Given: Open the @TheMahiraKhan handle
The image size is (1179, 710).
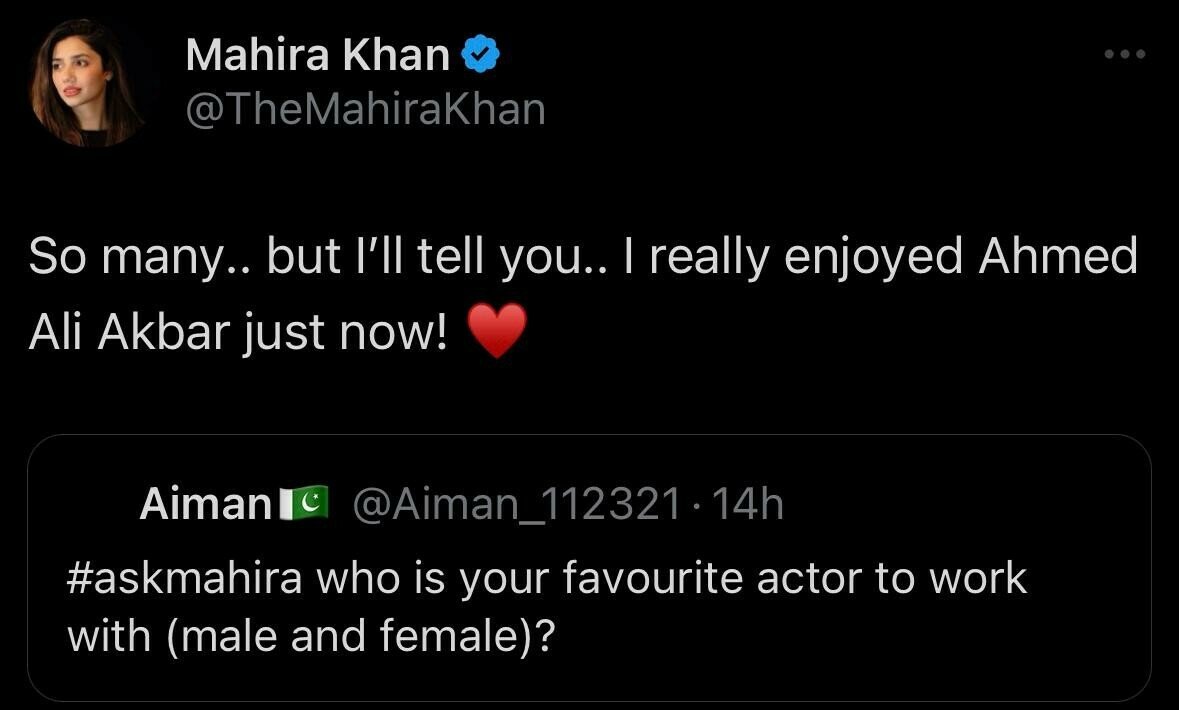Looking at the screenshot, I should pyautogui.click(x=365, y=108).
